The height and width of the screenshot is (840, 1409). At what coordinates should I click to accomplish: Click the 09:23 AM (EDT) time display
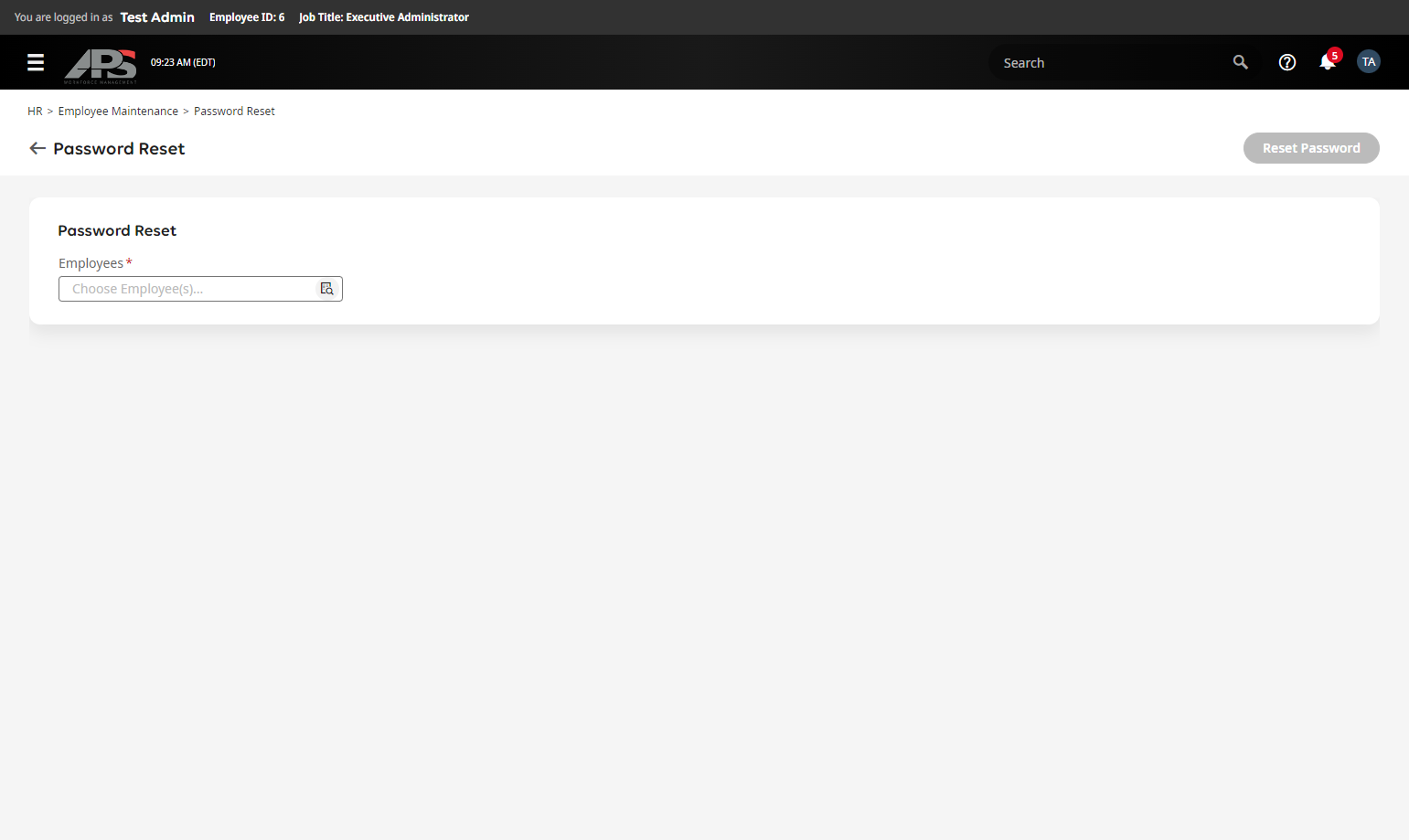[x=183, y=62]
